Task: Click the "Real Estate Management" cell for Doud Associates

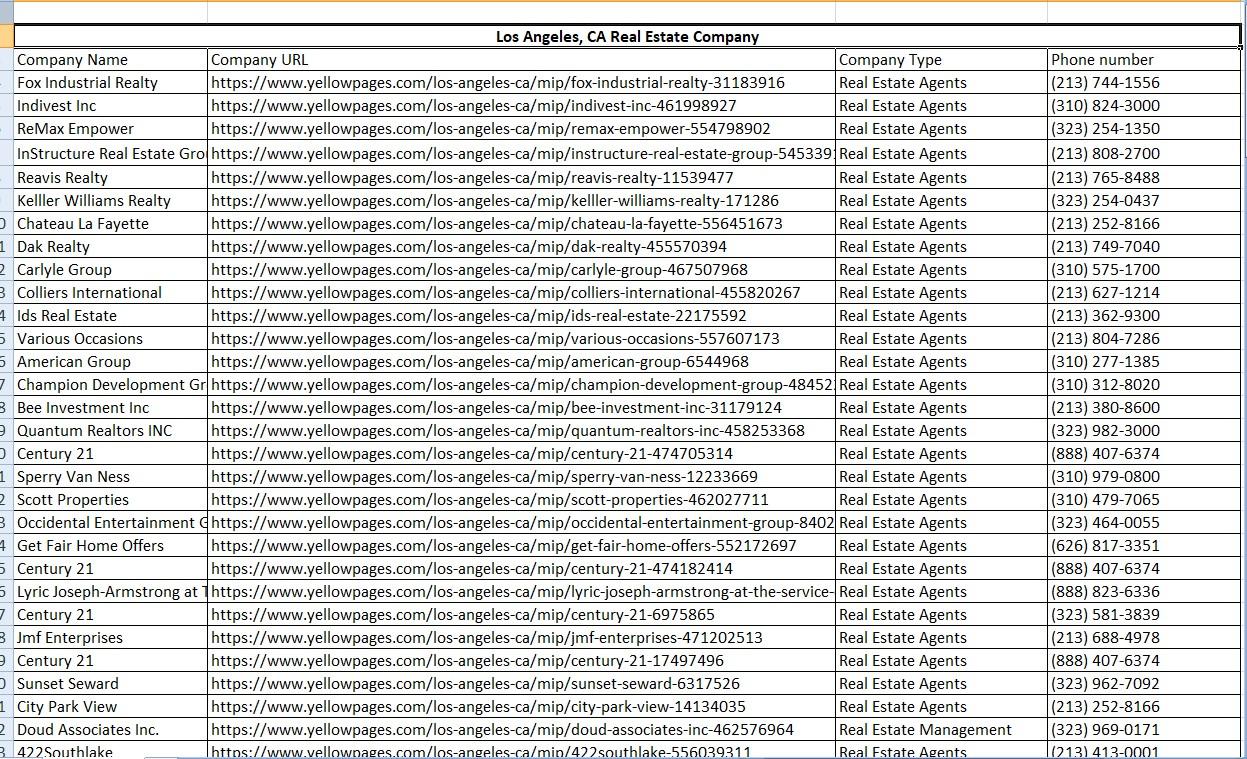Action: point(926,729)
